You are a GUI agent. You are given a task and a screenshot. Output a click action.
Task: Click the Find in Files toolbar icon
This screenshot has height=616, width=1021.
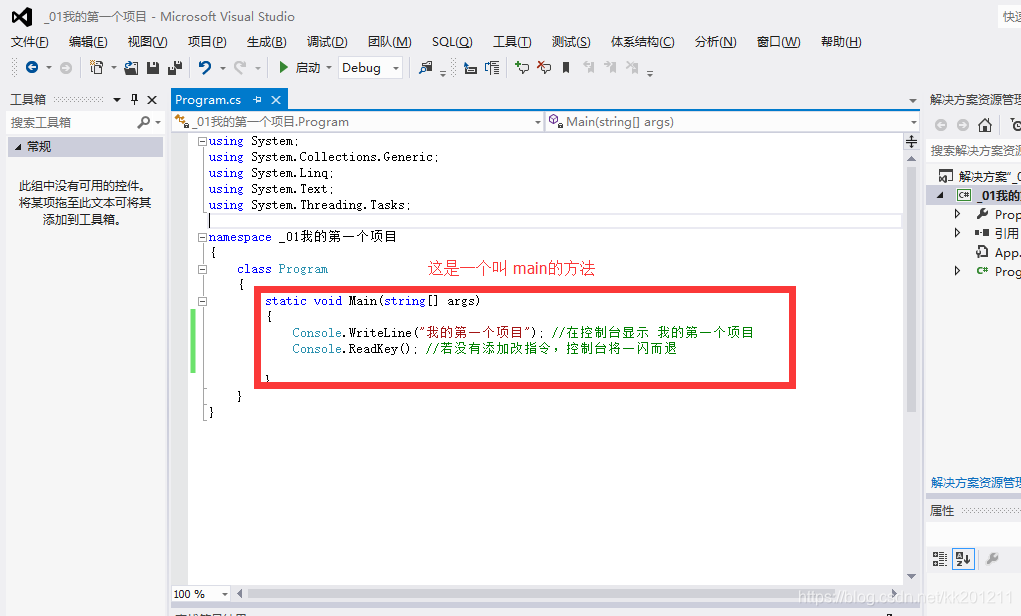(x=425, y=67)
